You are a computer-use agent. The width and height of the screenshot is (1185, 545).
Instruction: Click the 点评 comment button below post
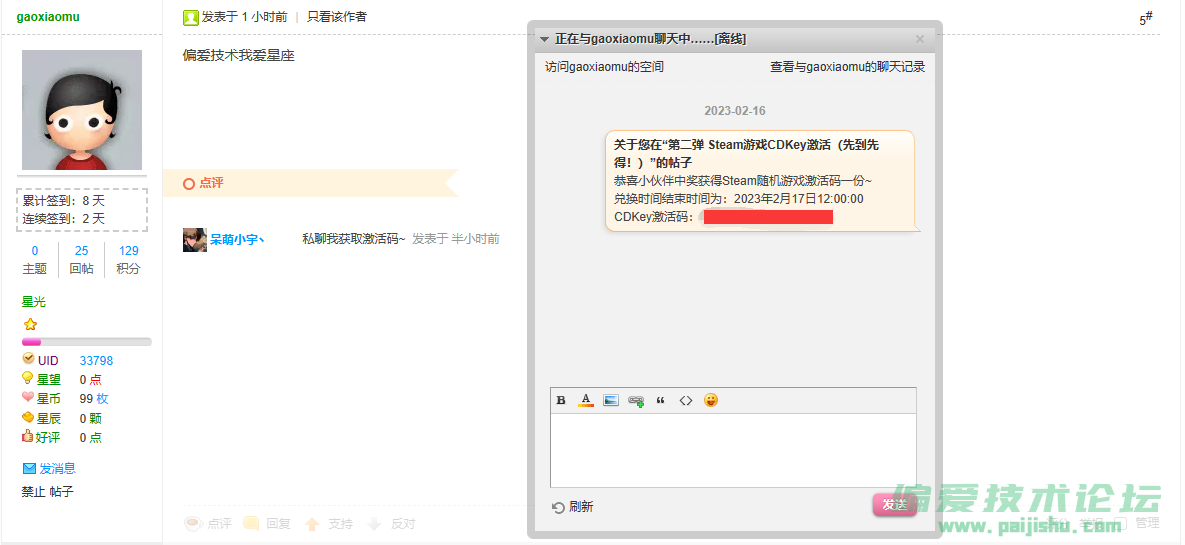click(209, 523)
